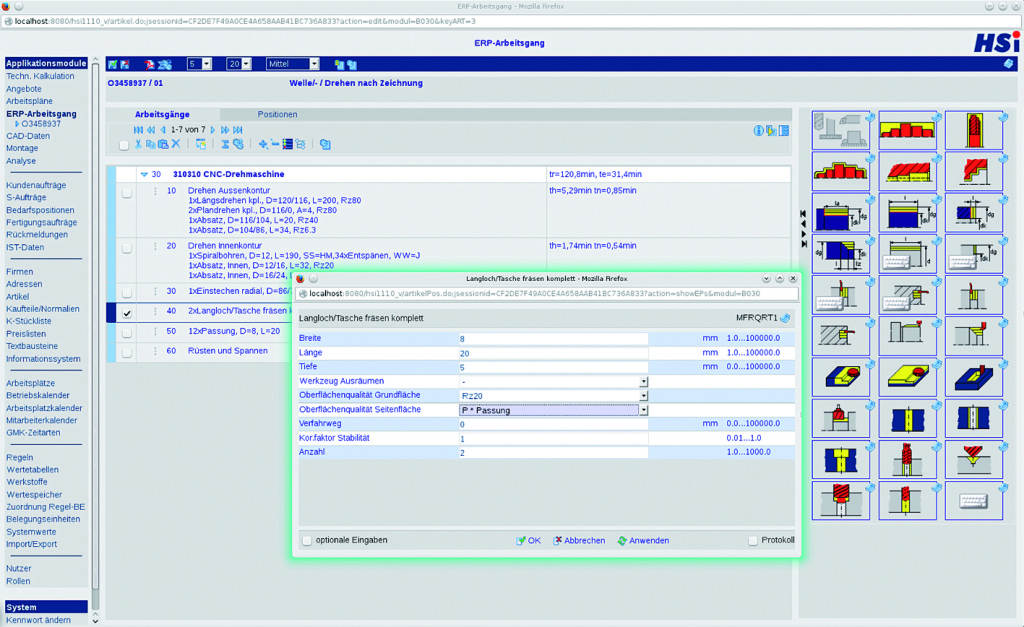Click the save icon with green checkmark
This screenshot has width=1024, height=627.
[x=112, y=64]
